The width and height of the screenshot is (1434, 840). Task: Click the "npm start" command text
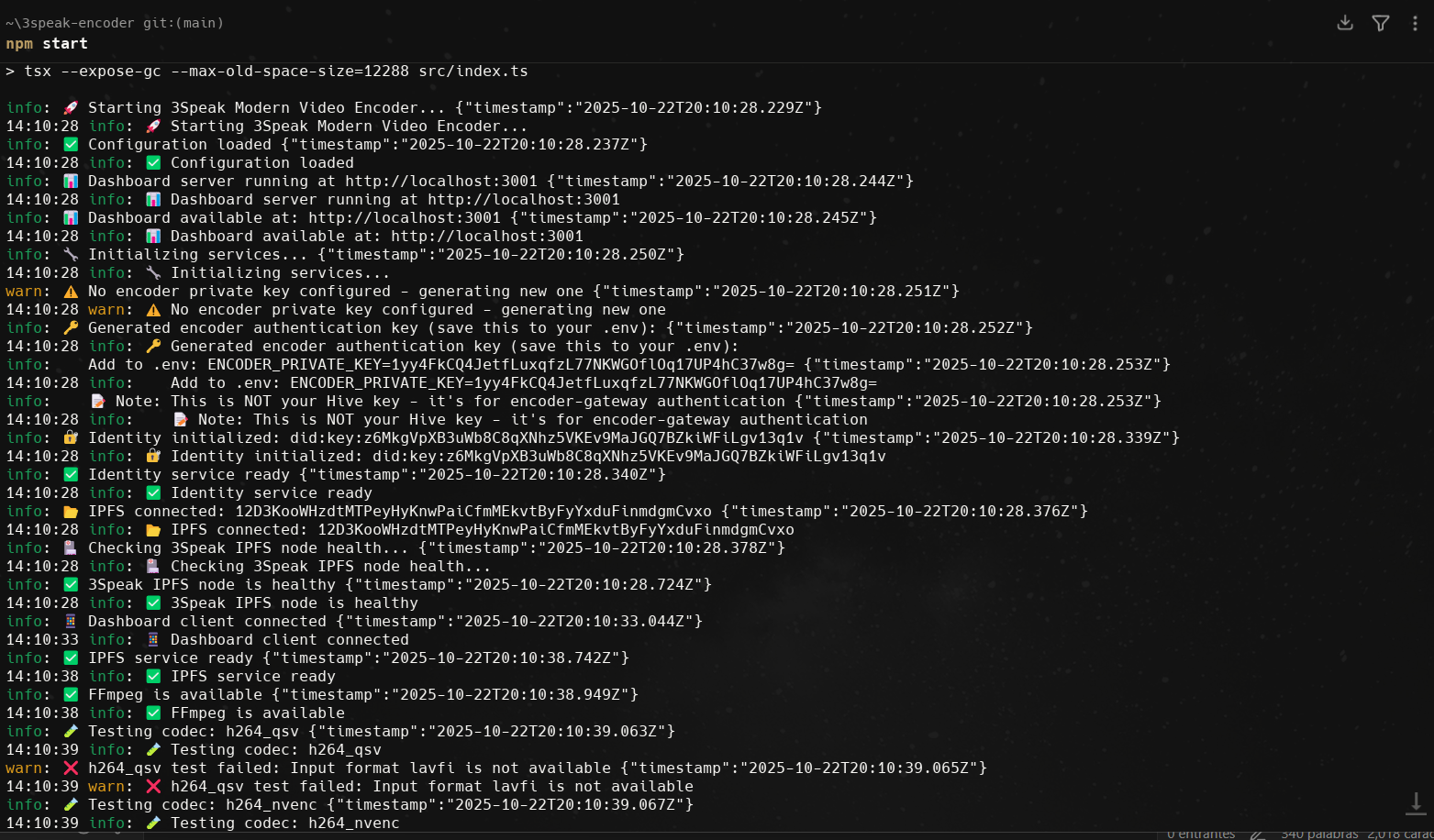tap(47, 44)
